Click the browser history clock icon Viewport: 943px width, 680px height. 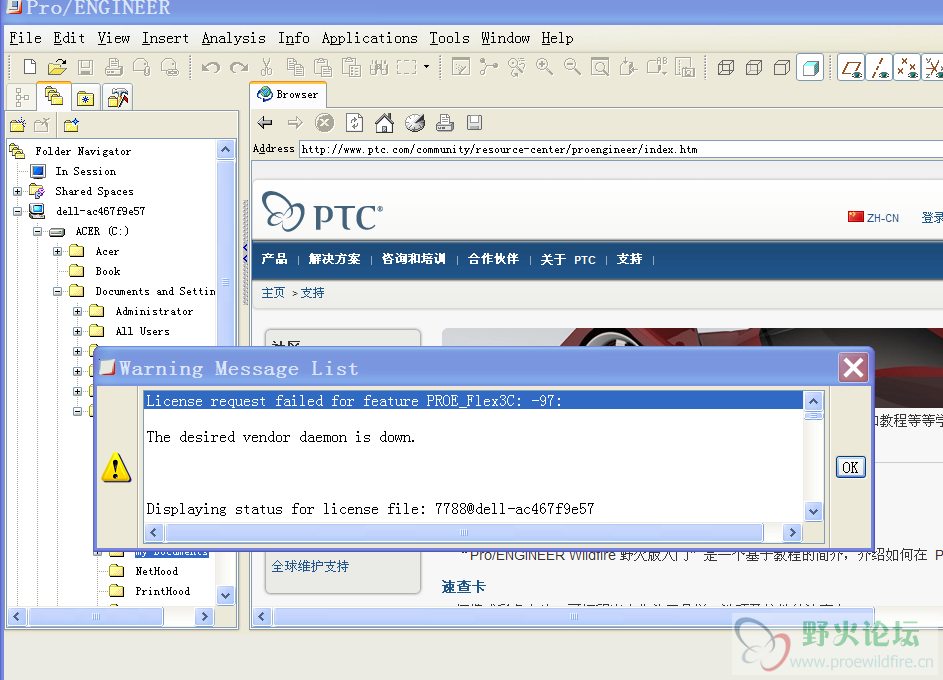tap(414, 123)
